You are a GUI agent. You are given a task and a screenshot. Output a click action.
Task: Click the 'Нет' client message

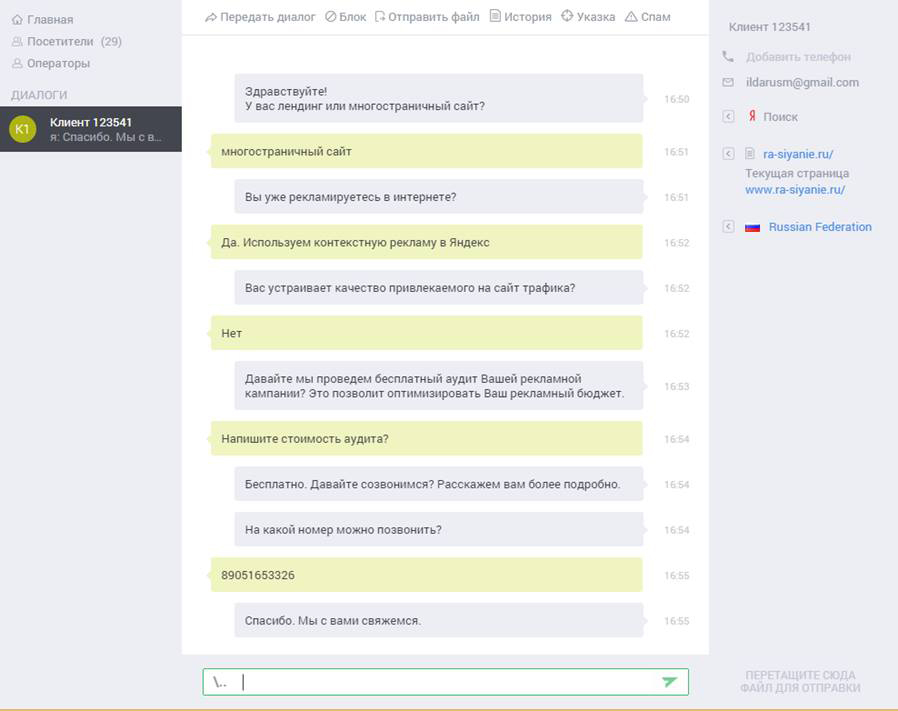(x=427, y=333)
